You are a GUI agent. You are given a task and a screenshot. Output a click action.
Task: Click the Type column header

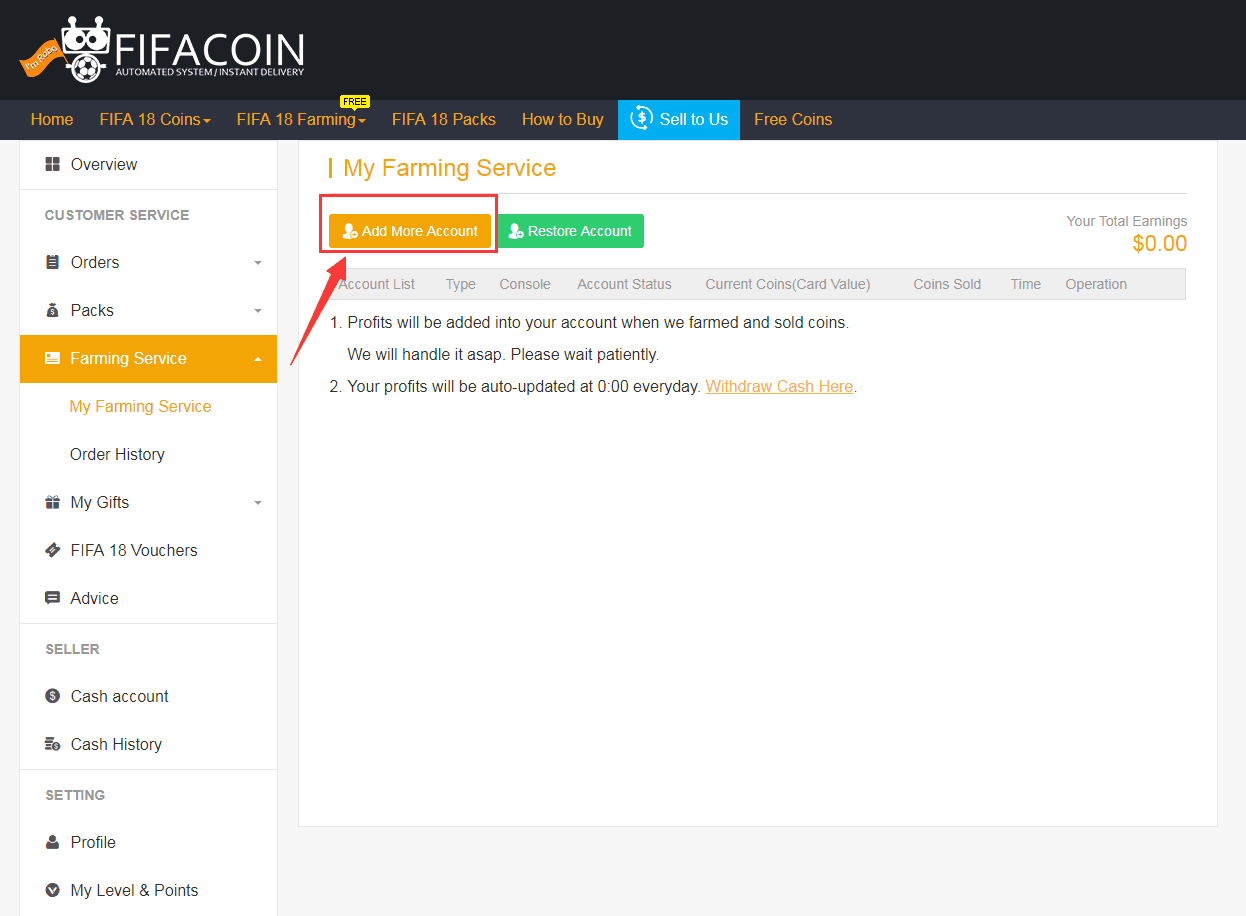pos(461,284)
